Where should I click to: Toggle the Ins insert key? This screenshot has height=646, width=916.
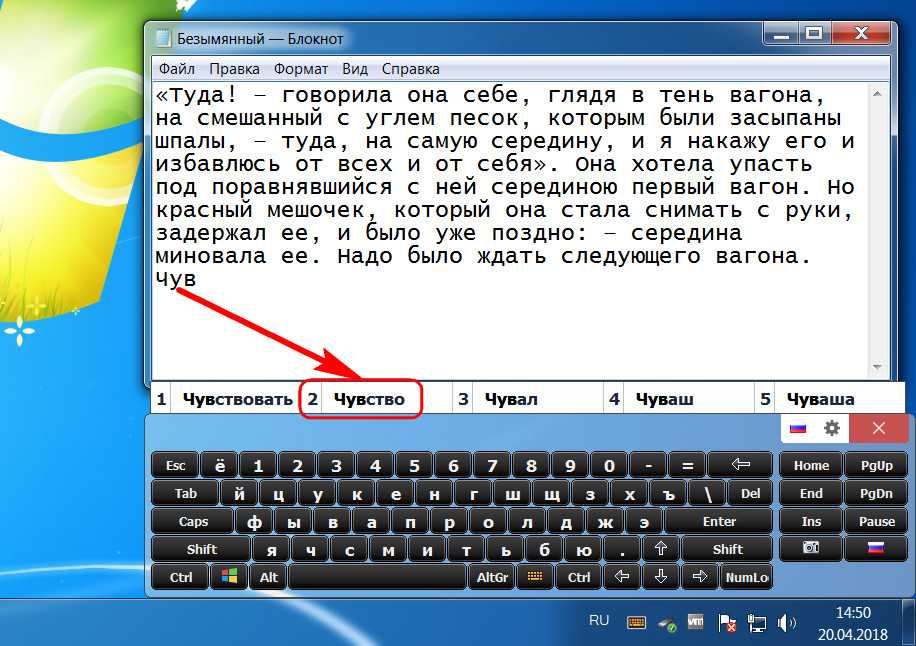pos(811,521)
